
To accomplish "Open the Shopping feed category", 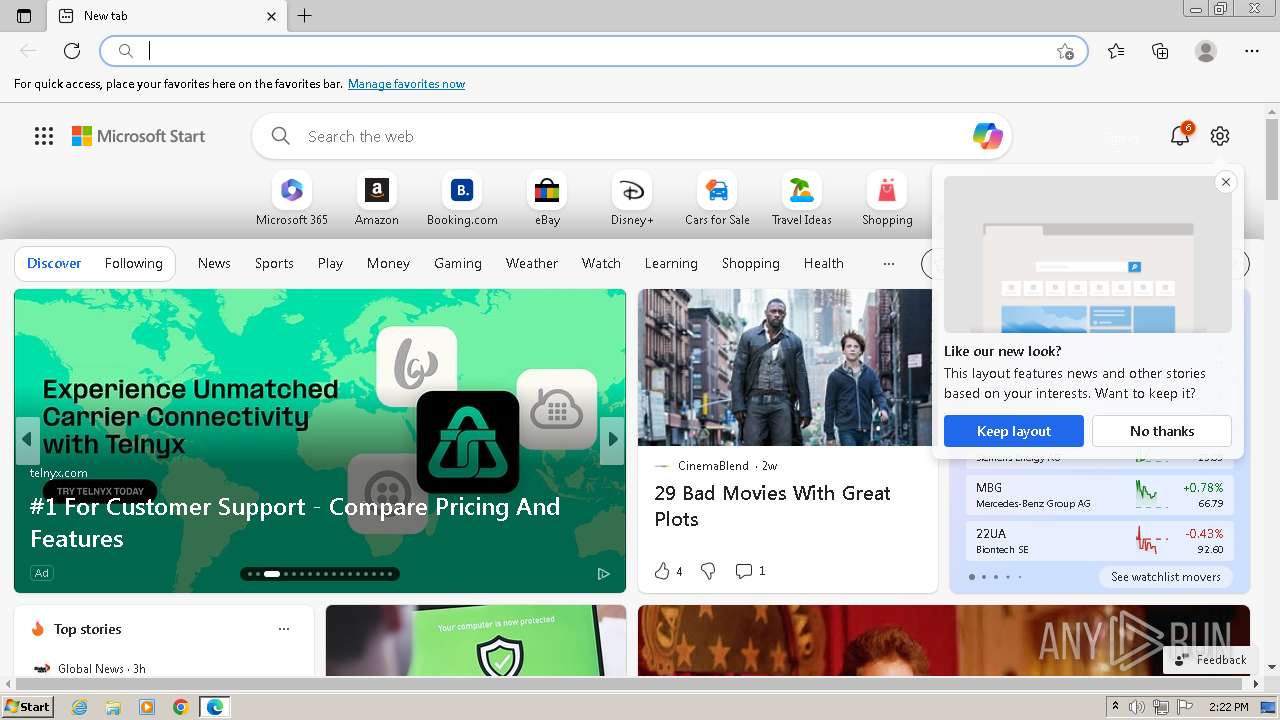I will 751,264.
